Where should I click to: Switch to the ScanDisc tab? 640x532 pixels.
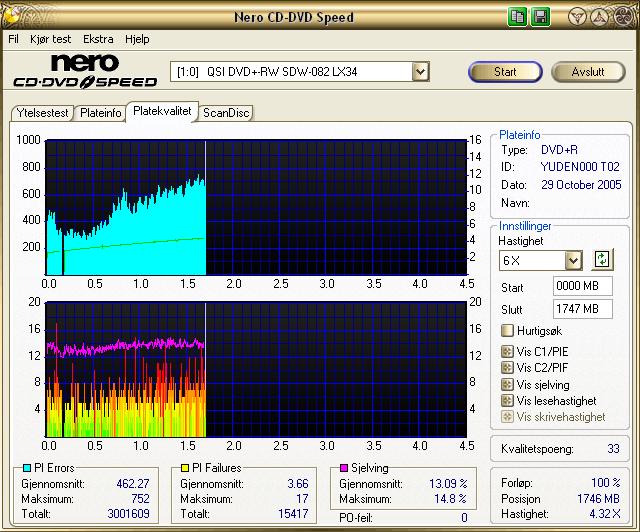[x=226, y=113]
